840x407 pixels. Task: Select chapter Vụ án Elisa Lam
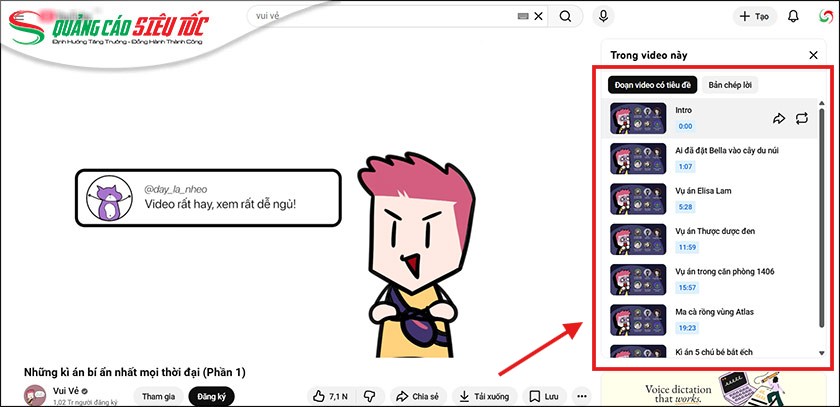(703, 191)
